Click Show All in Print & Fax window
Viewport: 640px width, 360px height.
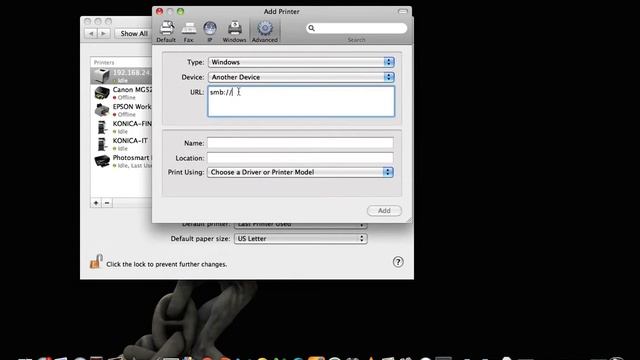click(x=134, y=33)
